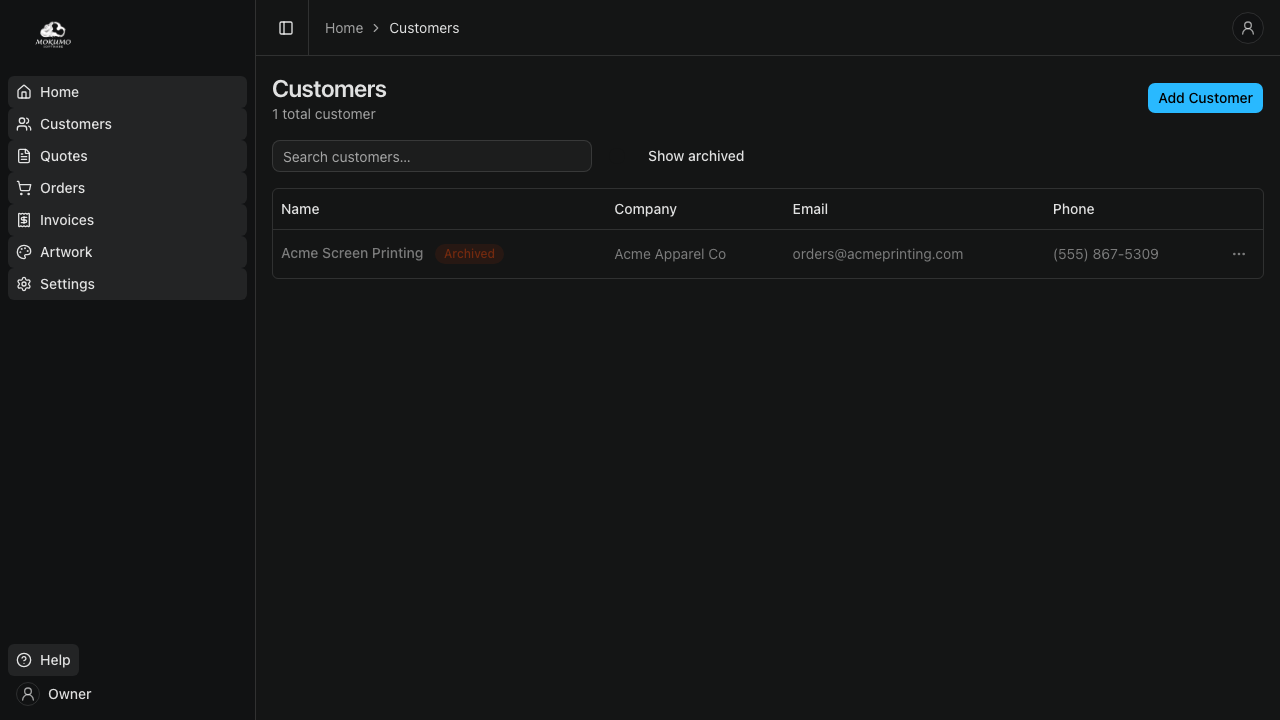This screenshot has width=1280, height=720.
Task: Click the Quotes document icon
Action: pyautogui.click(x=24, y=156)
